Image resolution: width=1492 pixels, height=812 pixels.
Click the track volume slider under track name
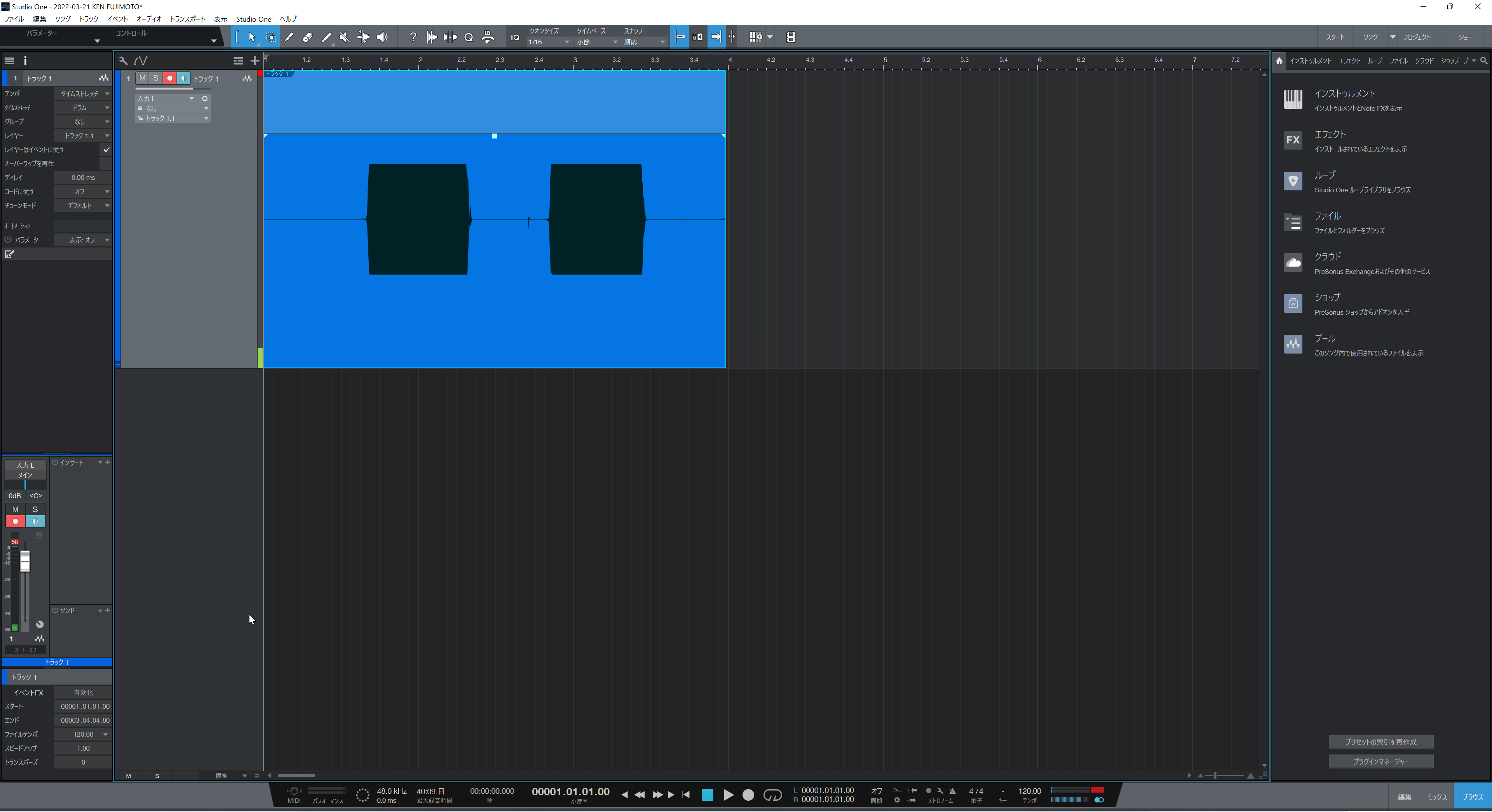pyautogui.click(x=173, y=89)
